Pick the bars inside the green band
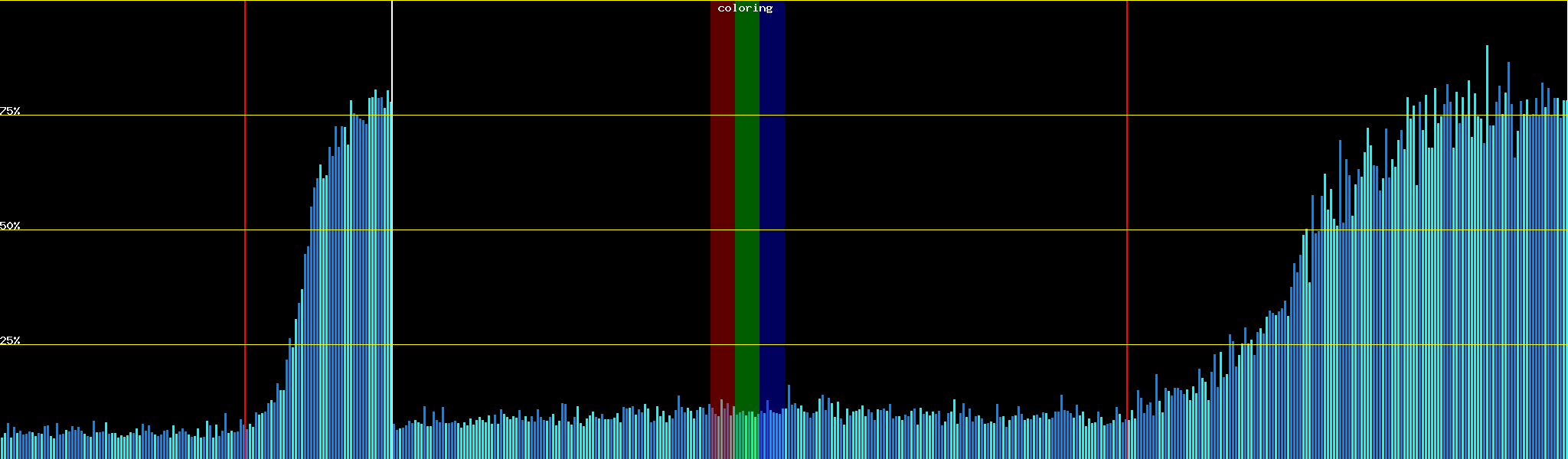 pos(746,436)
